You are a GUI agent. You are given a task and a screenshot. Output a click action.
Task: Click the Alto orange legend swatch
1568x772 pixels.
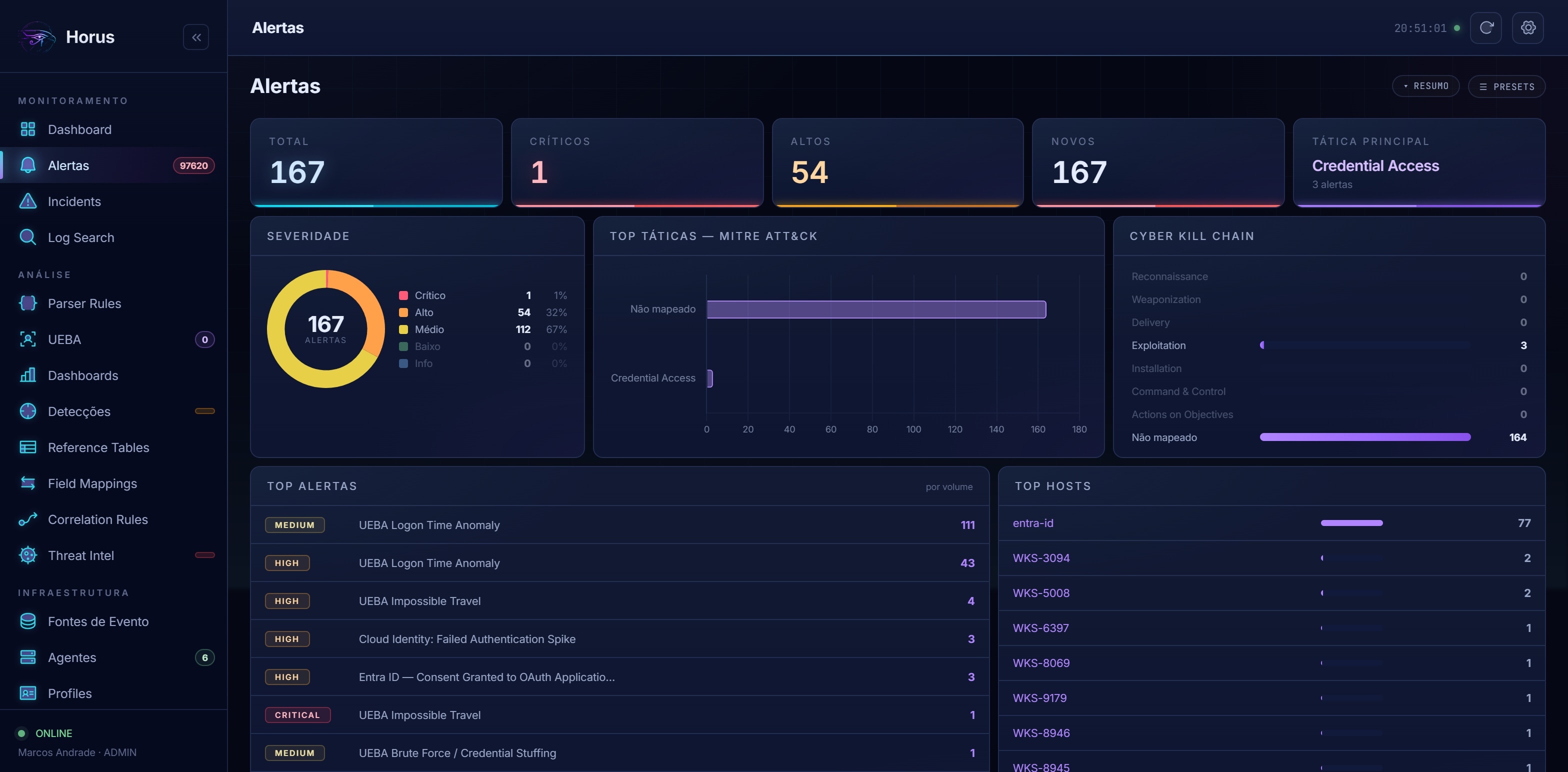[x=403, y=312]
